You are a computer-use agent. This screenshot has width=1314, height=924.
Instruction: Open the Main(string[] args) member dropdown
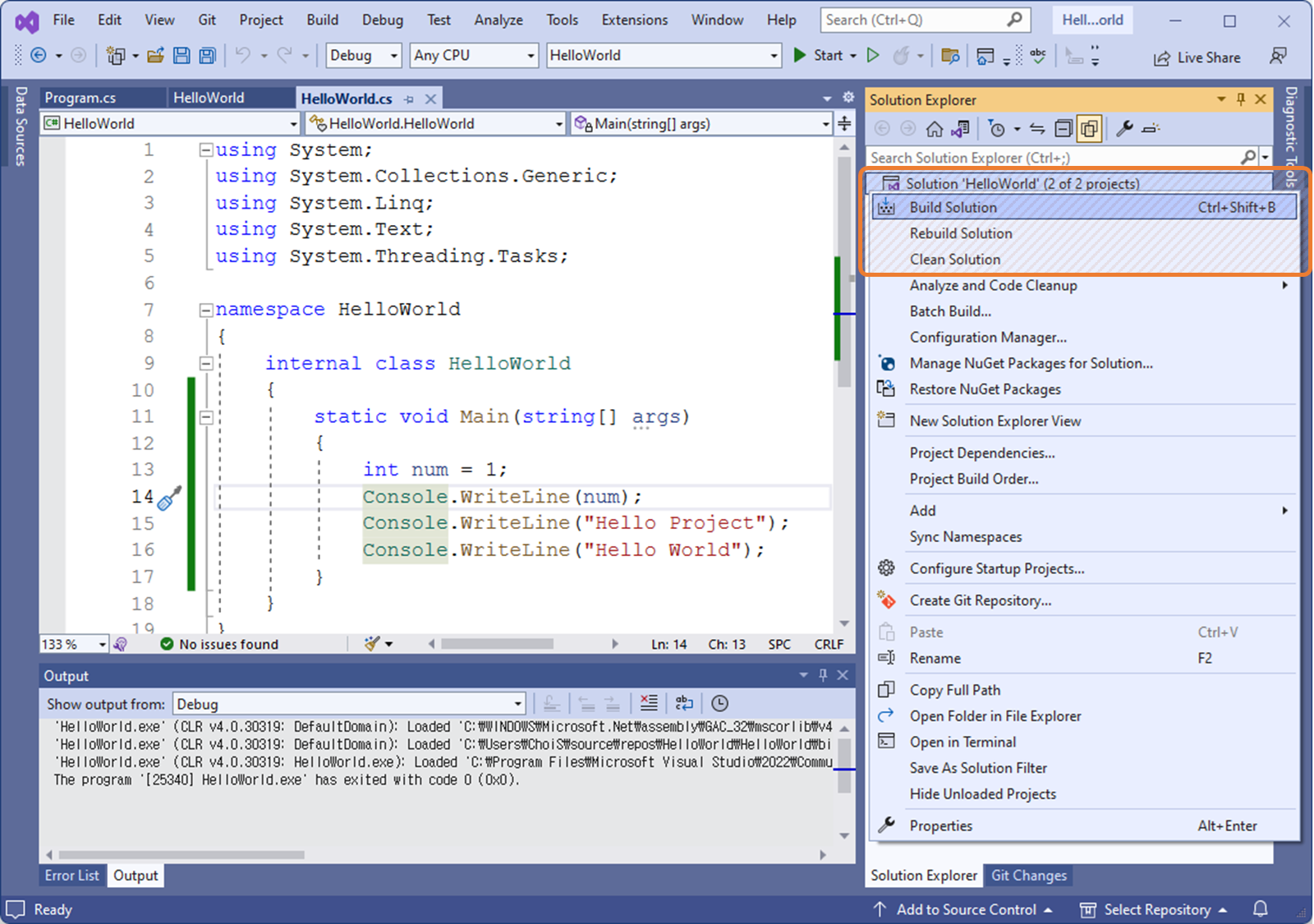pos(702,124)
